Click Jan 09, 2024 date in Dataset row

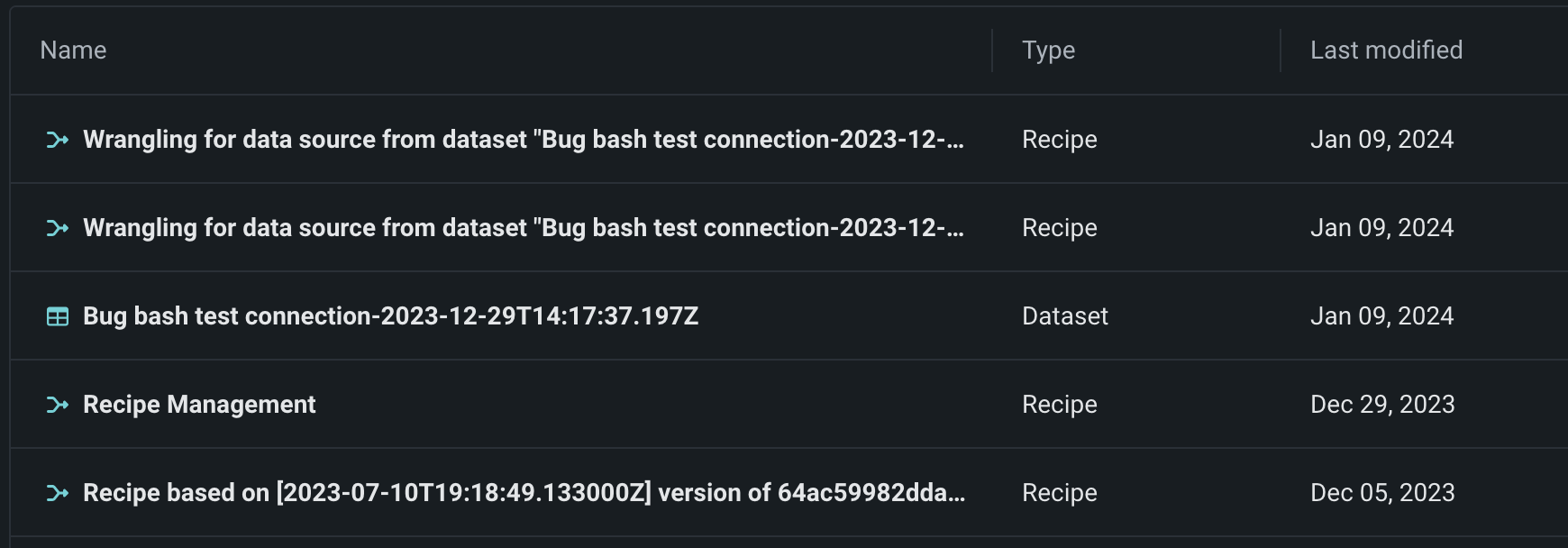1381,316
